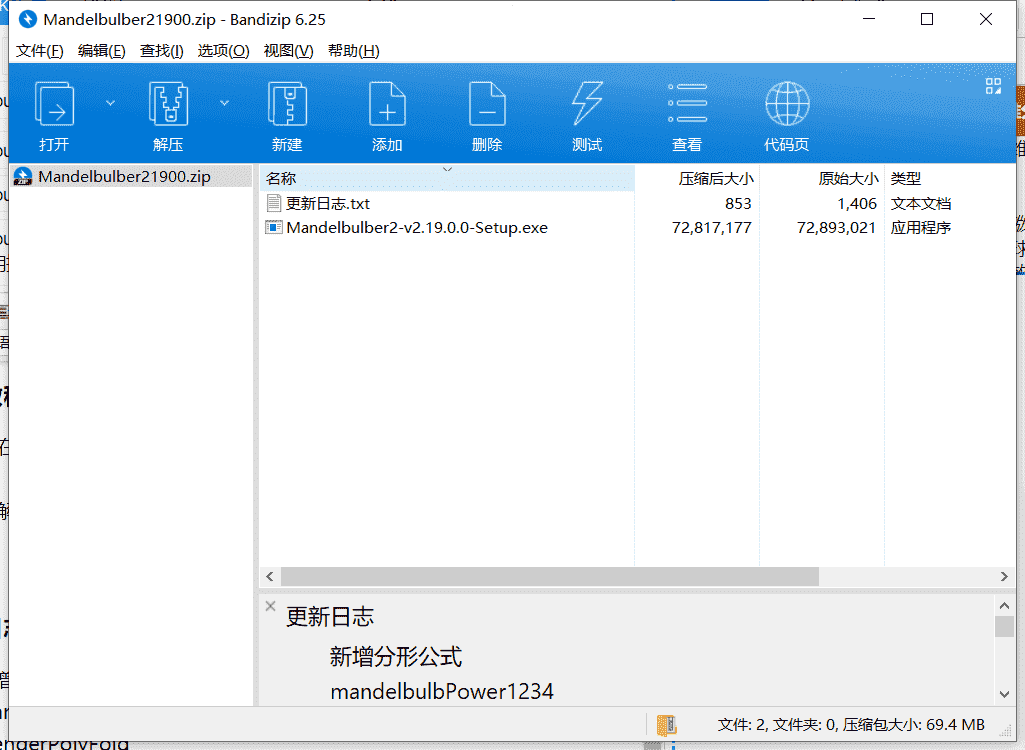Click the Extract (解压) toolbar icon
Screen dimensions: 1025x750
point(168,104)
